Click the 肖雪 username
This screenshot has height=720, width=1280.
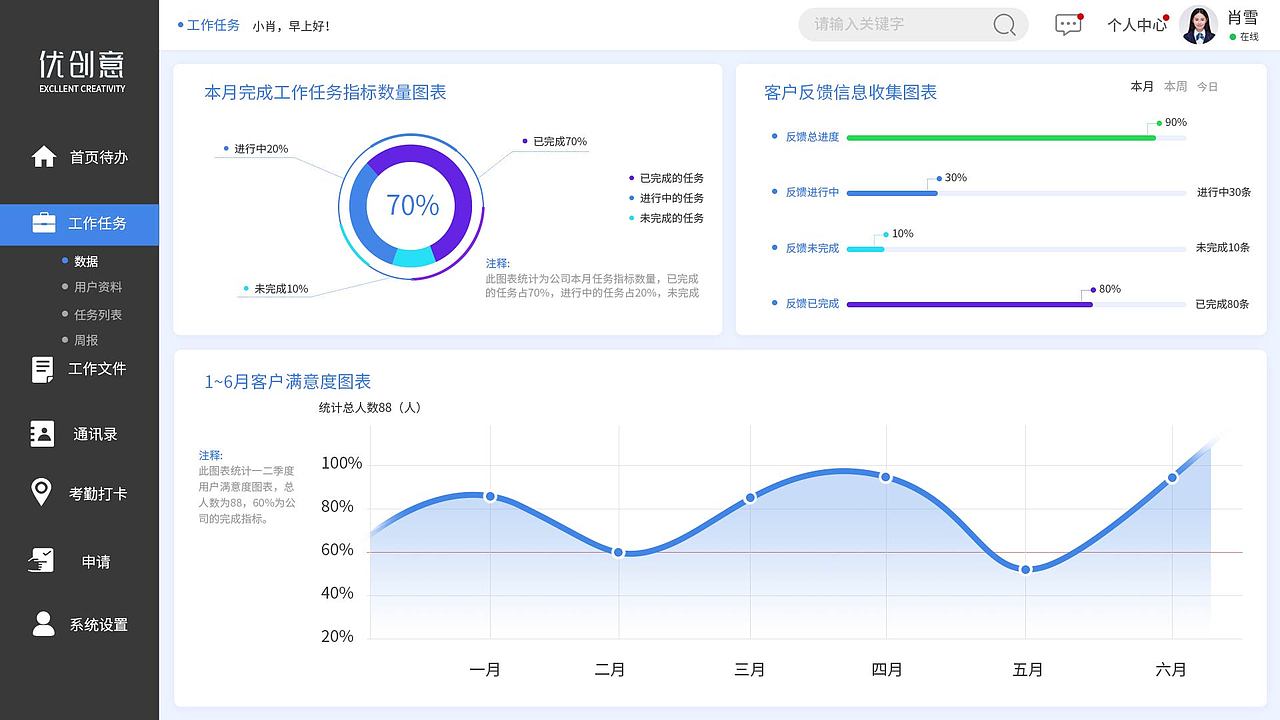pos(1243,17)
